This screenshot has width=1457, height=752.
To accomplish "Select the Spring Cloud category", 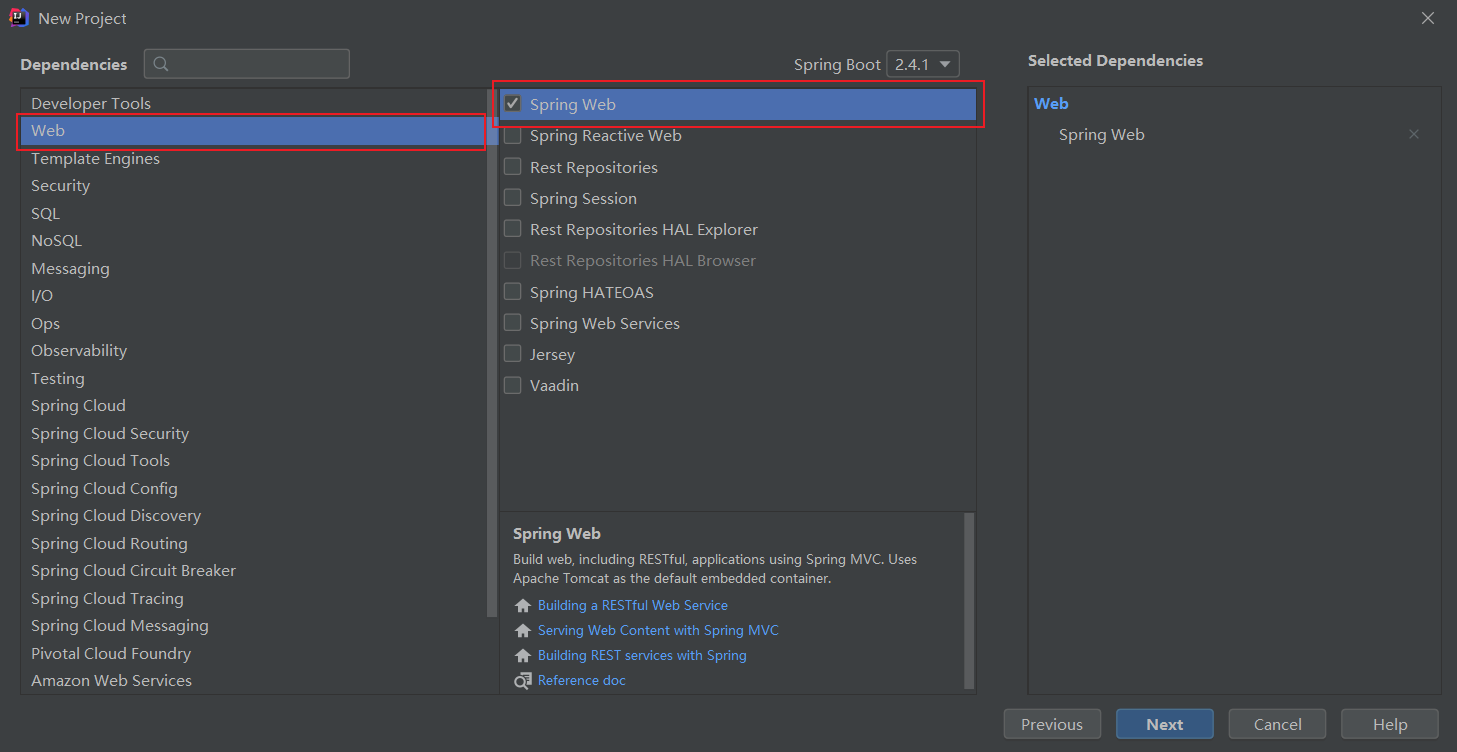I will (253, 406).
